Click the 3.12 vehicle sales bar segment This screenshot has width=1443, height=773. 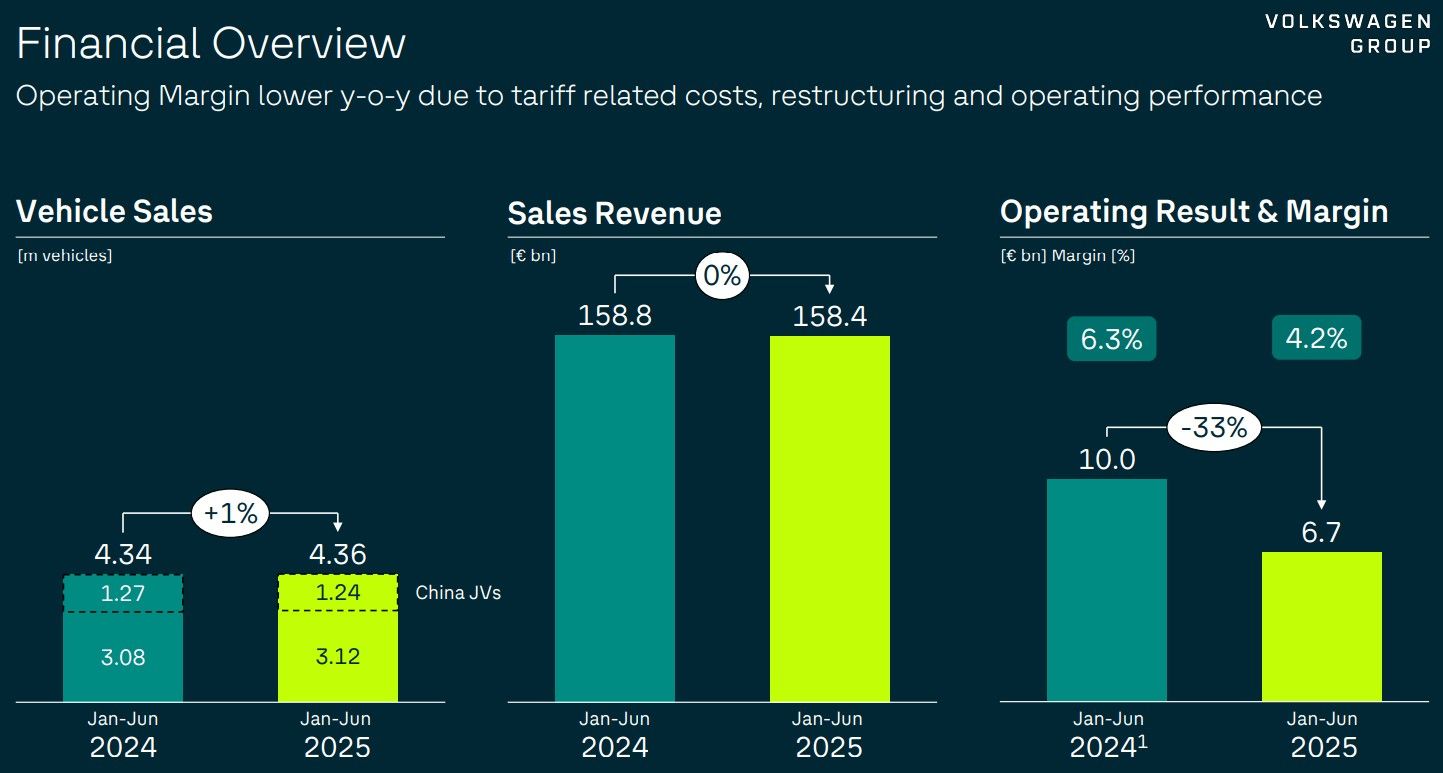(x=337, y=657)
